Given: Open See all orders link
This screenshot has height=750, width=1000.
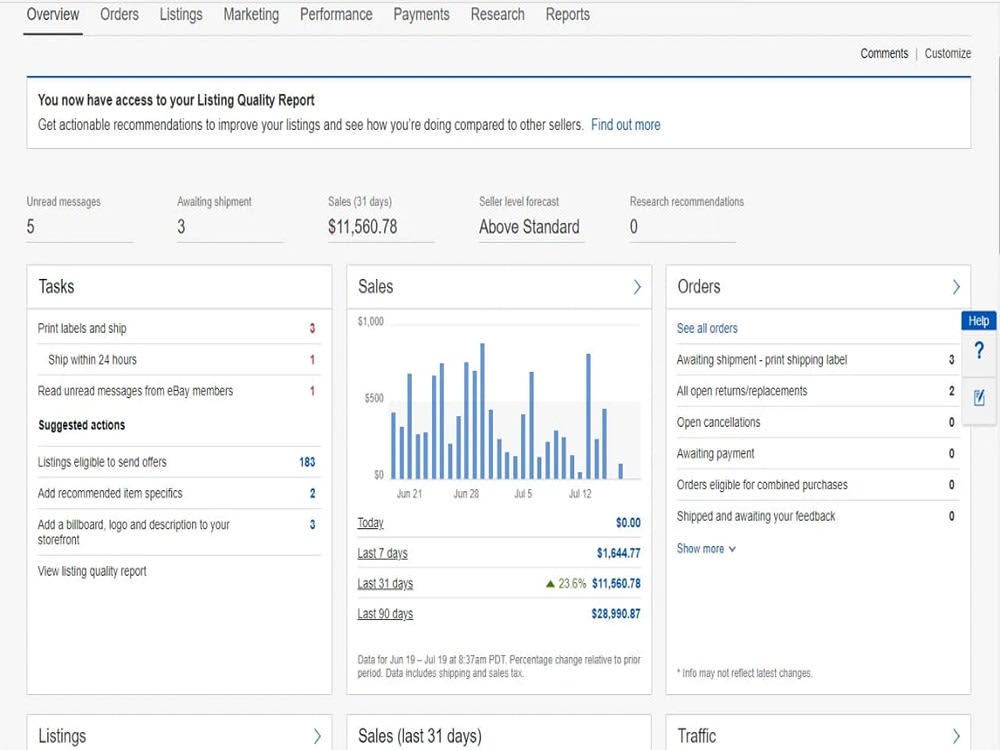Looking at the screenshot, I should [x=707, y=328].
